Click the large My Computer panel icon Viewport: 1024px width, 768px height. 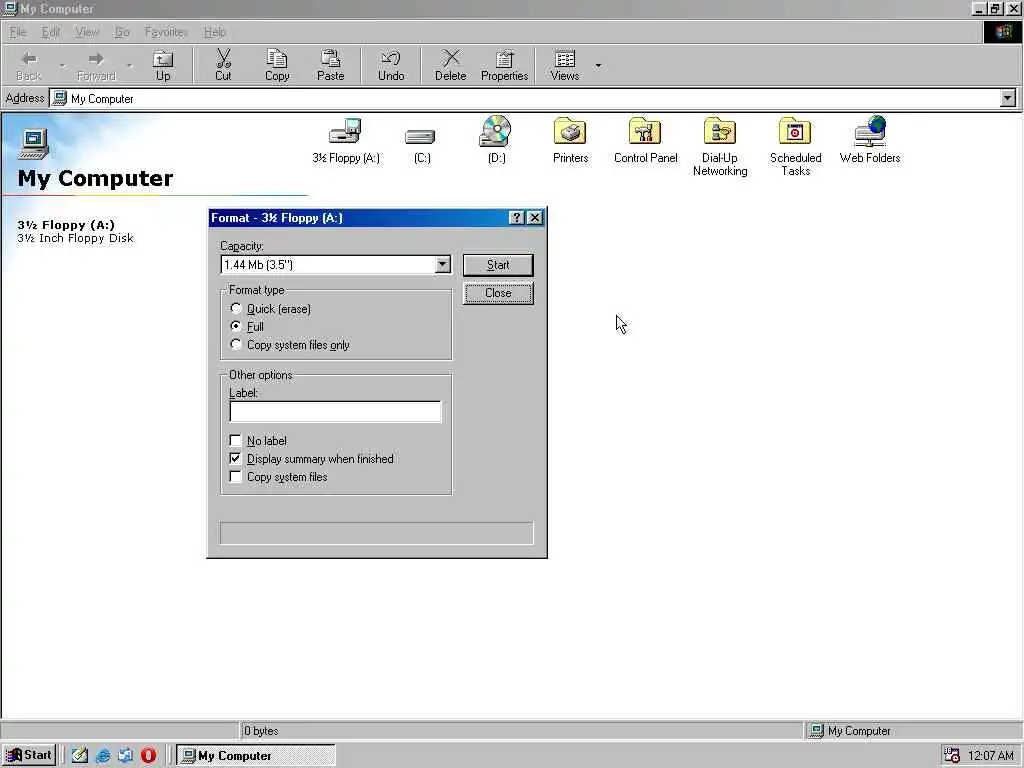33,143
